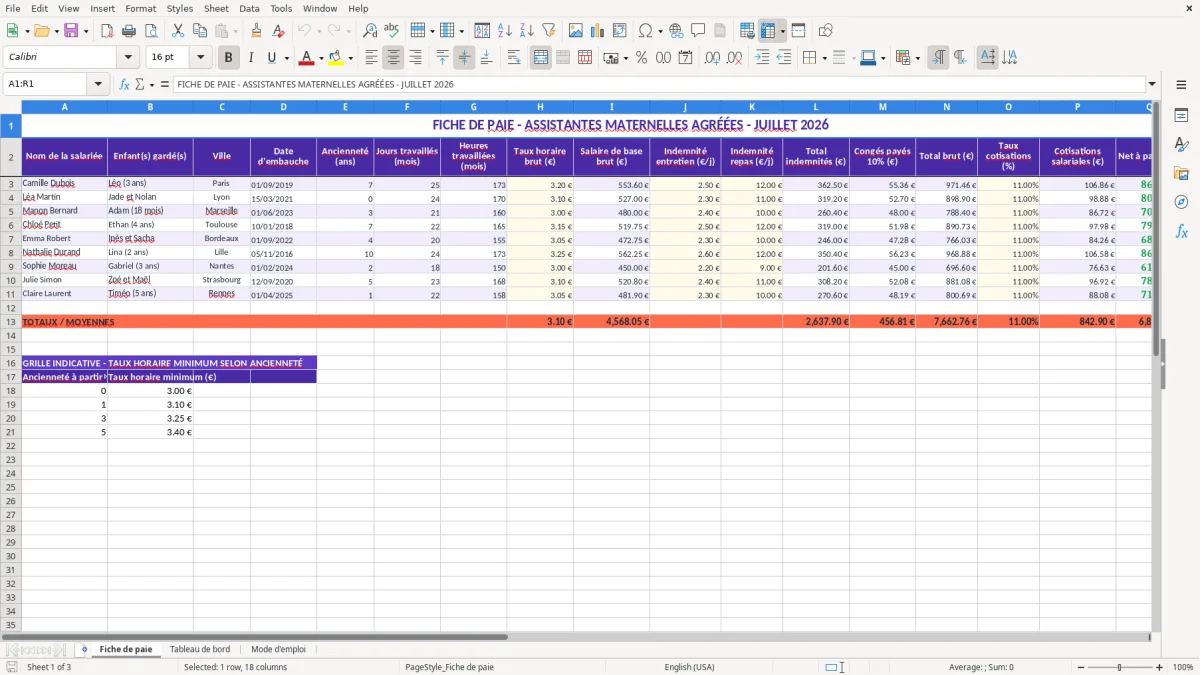Image resolution: width=1200 pixels, height=675 pixels.
Task: Toggle Underline formatting
Action: coord(271,58)
